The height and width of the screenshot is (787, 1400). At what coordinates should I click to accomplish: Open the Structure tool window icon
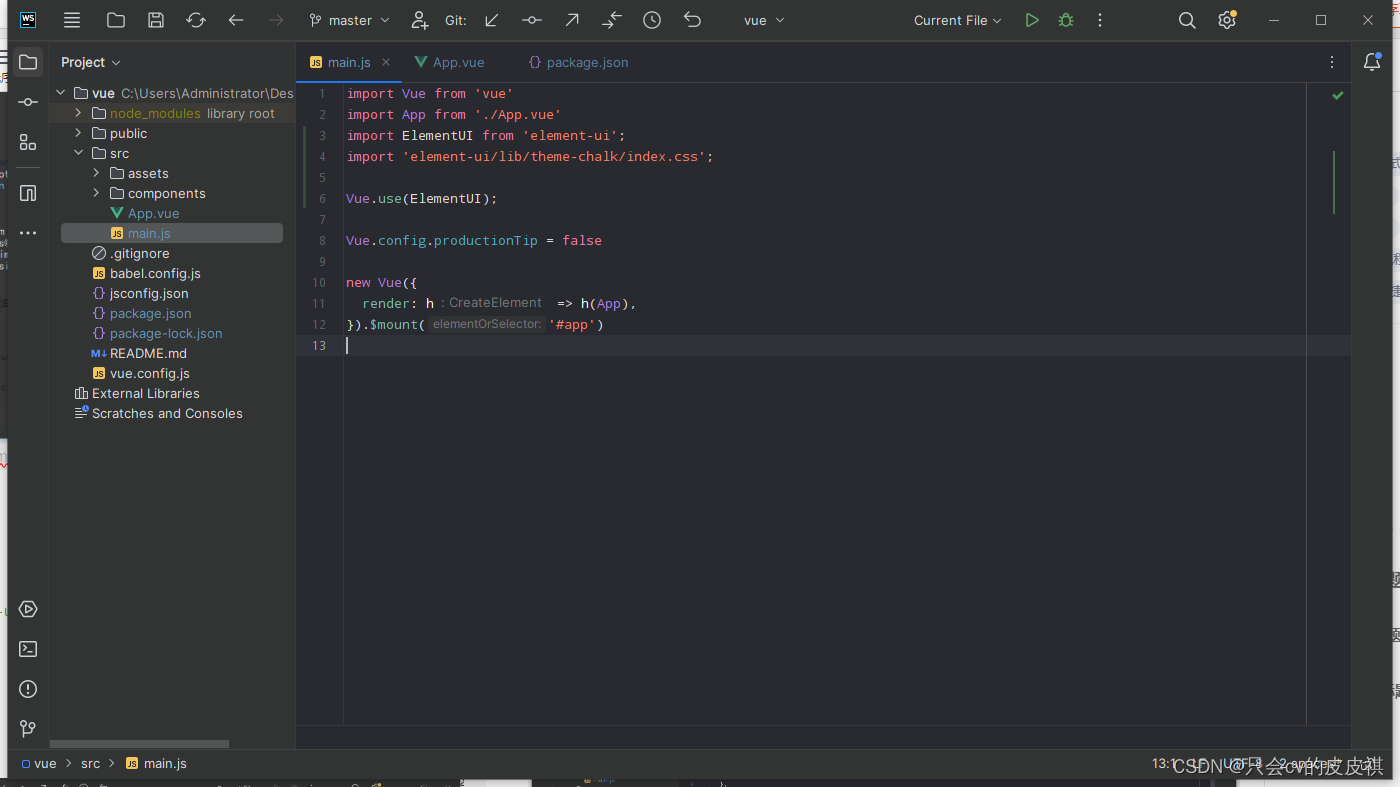(28, 143)
